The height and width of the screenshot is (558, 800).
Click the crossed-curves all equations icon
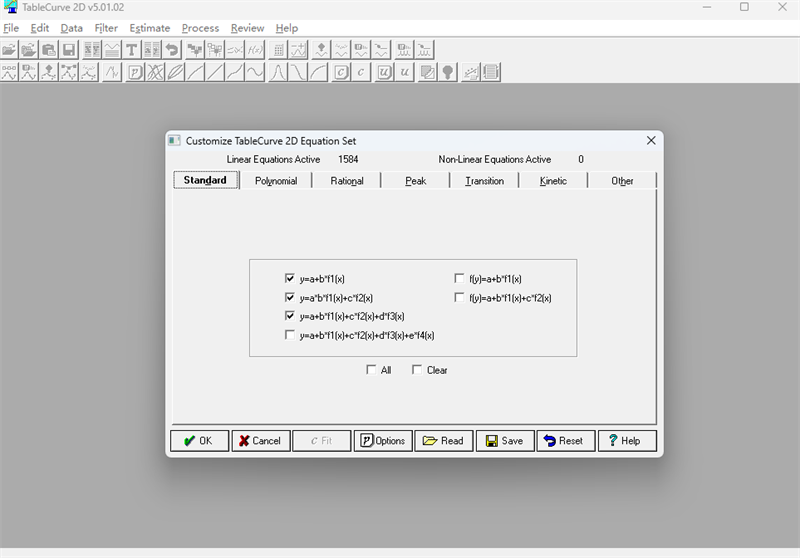point(155,72)
